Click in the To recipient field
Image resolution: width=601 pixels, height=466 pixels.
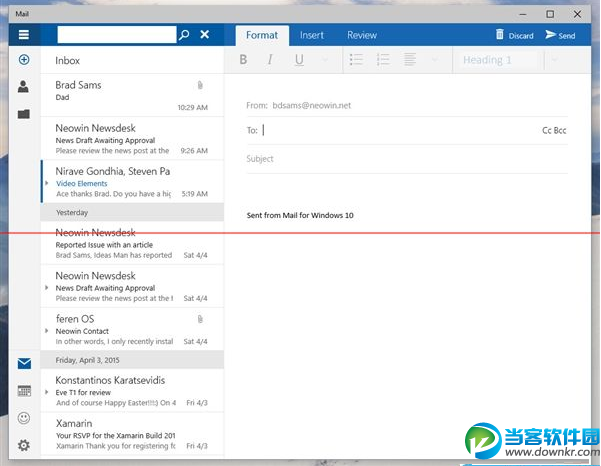click(401, 130)
